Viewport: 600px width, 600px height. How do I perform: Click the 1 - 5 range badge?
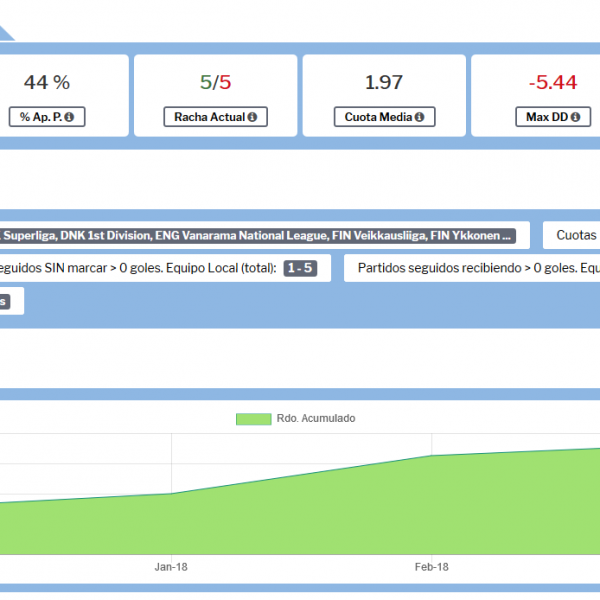pos(300,268)
